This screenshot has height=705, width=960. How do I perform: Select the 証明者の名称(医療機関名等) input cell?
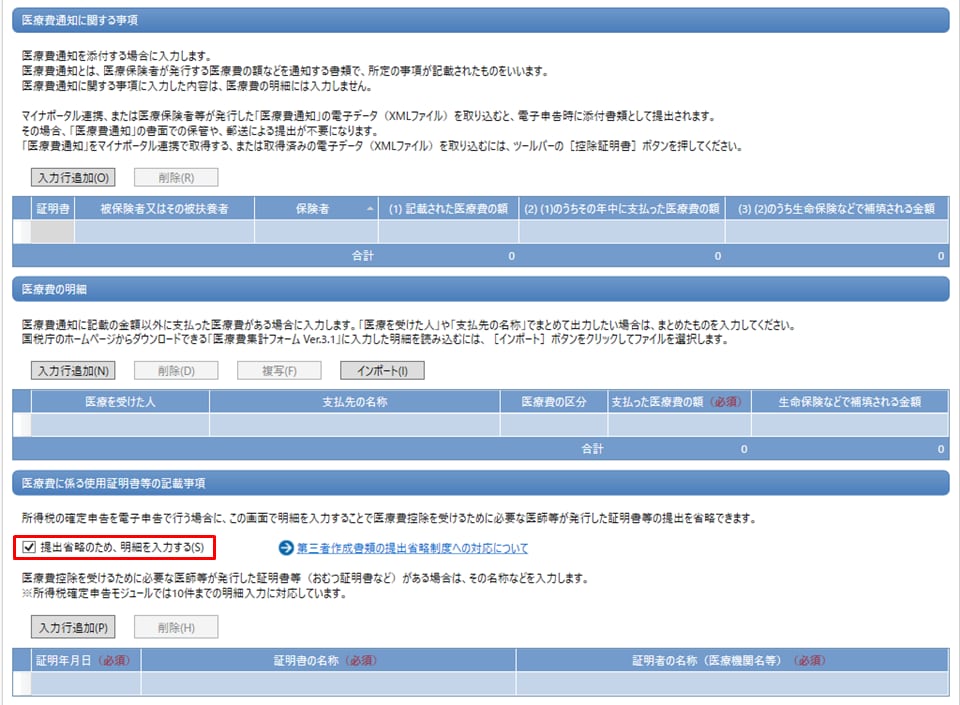[x=731, y=683]
